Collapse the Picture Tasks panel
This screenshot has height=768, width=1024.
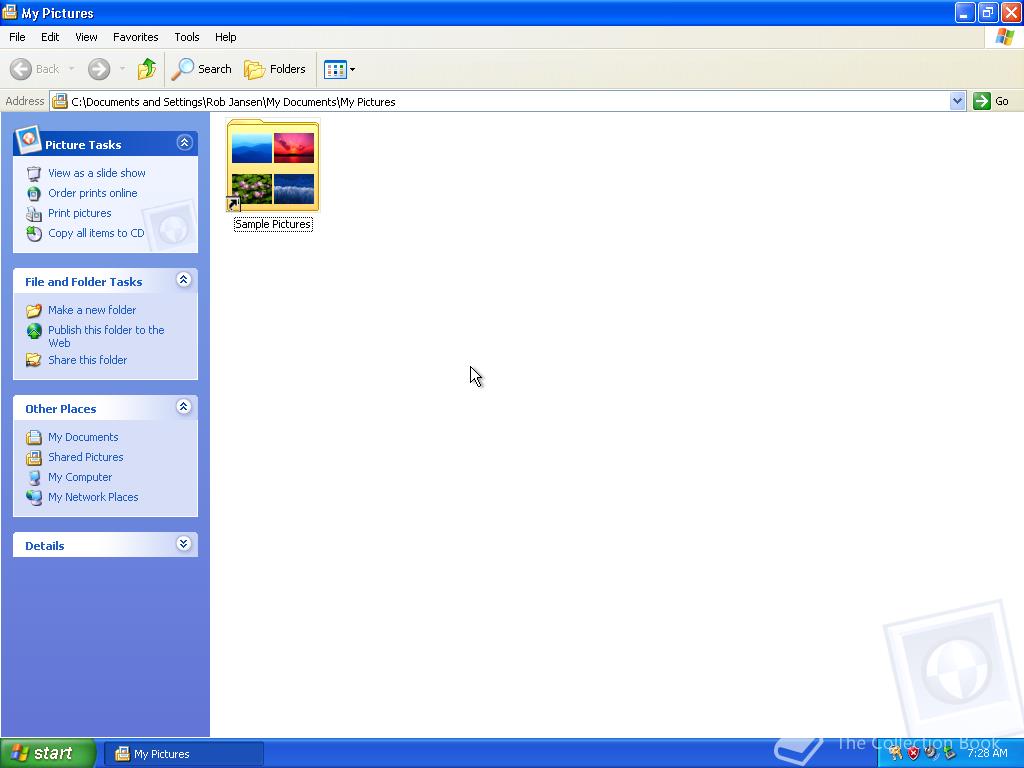[184, 143]
